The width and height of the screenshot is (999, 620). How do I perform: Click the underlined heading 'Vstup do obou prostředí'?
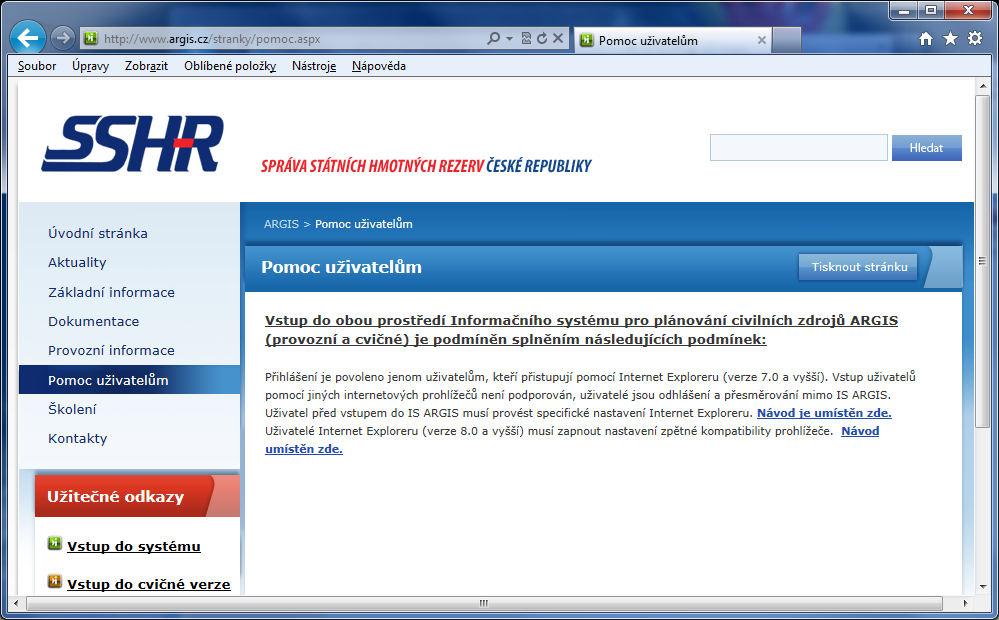point(581,329)
